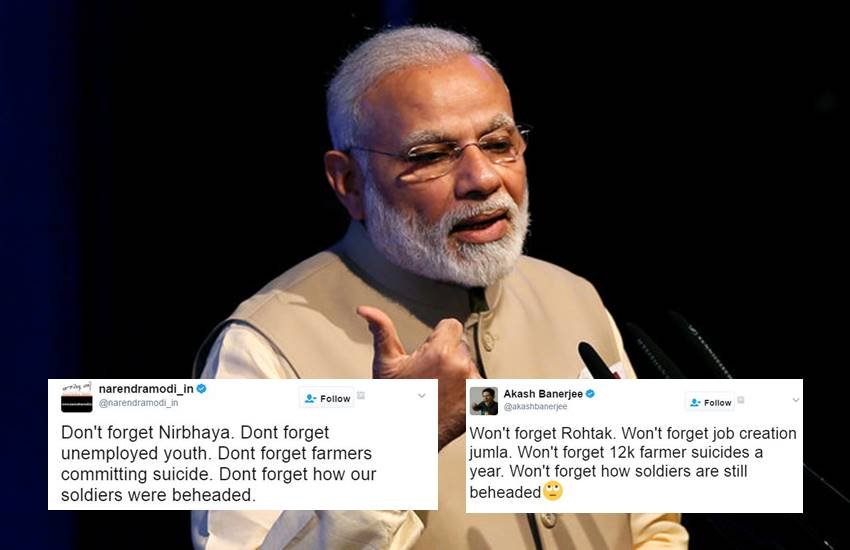The image size is (850, 550).
Task: Expand the narendramodi_in tweet options chevron
Action: pos(422,396)
